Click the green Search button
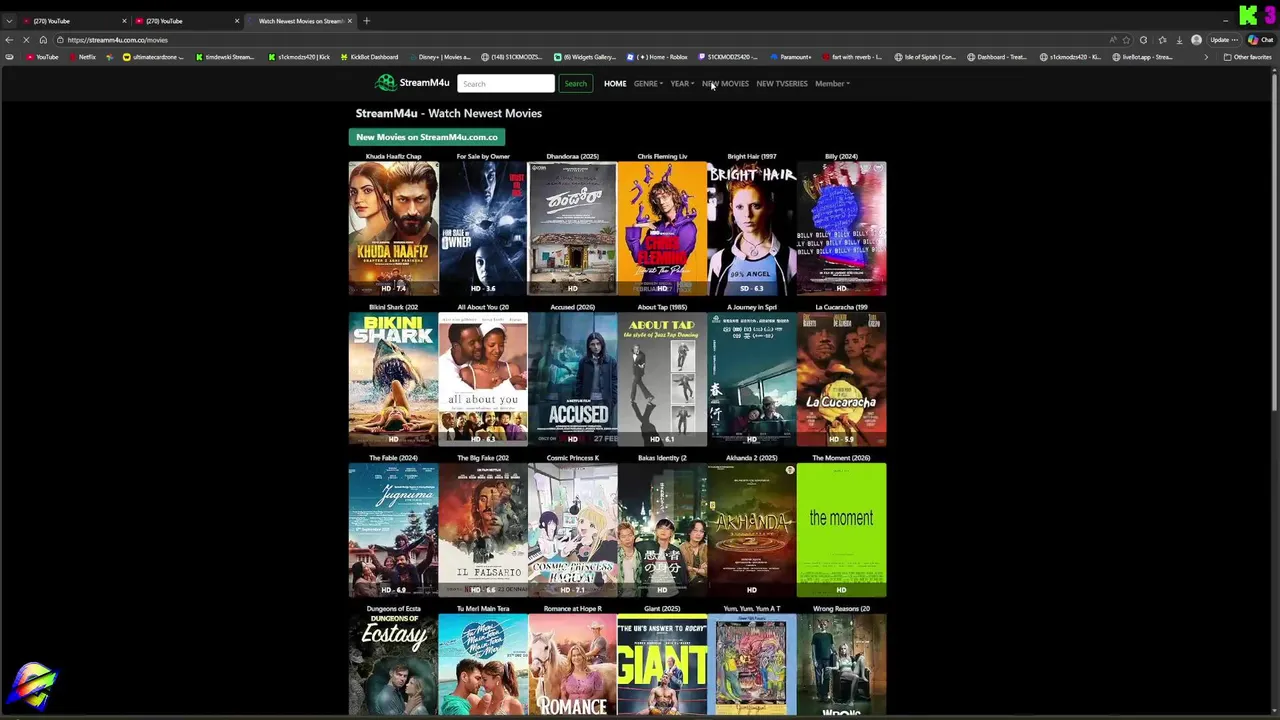This screenshot has height=720, width=1280. (575, 84)
